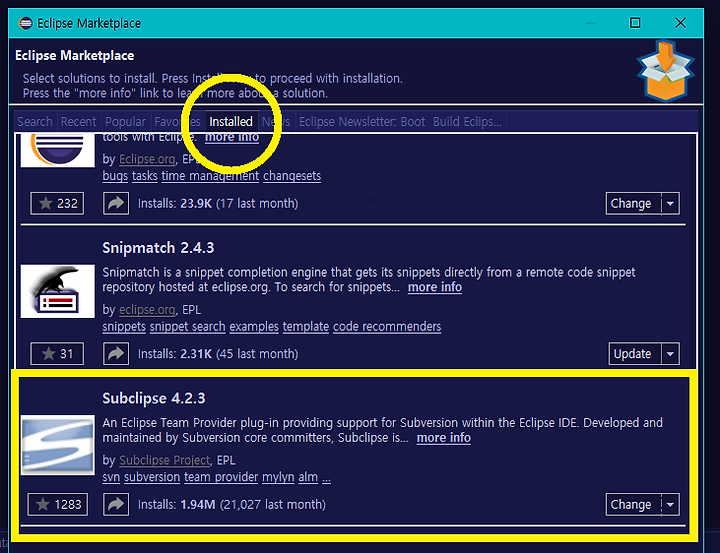This screenshot has width=720, height=553.
Task: Click the Update button for Snipmatch
Action: click(635, 354)
